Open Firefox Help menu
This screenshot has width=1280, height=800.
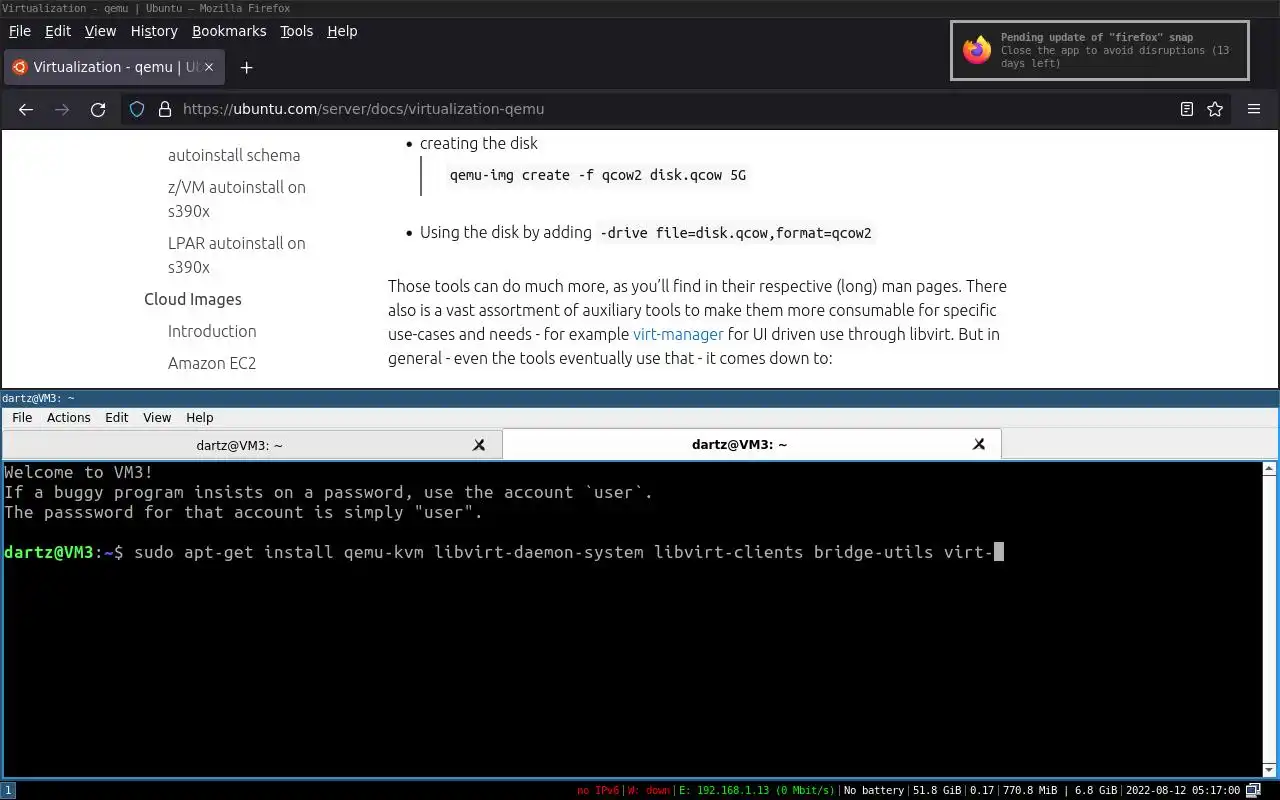[x=342, y=31]
